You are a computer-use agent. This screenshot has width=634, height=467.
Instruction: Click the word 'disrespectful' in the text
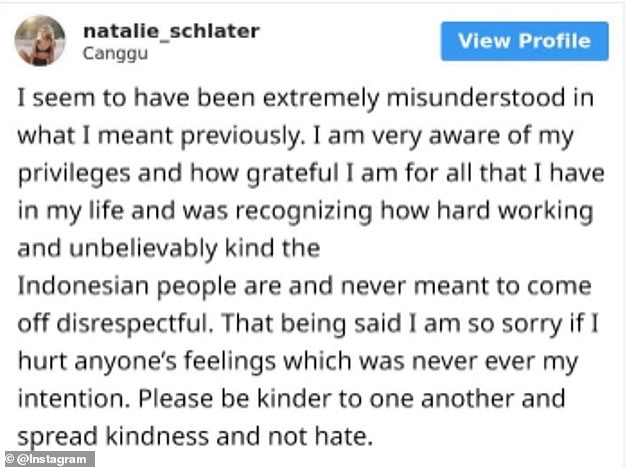coord(134,324)
